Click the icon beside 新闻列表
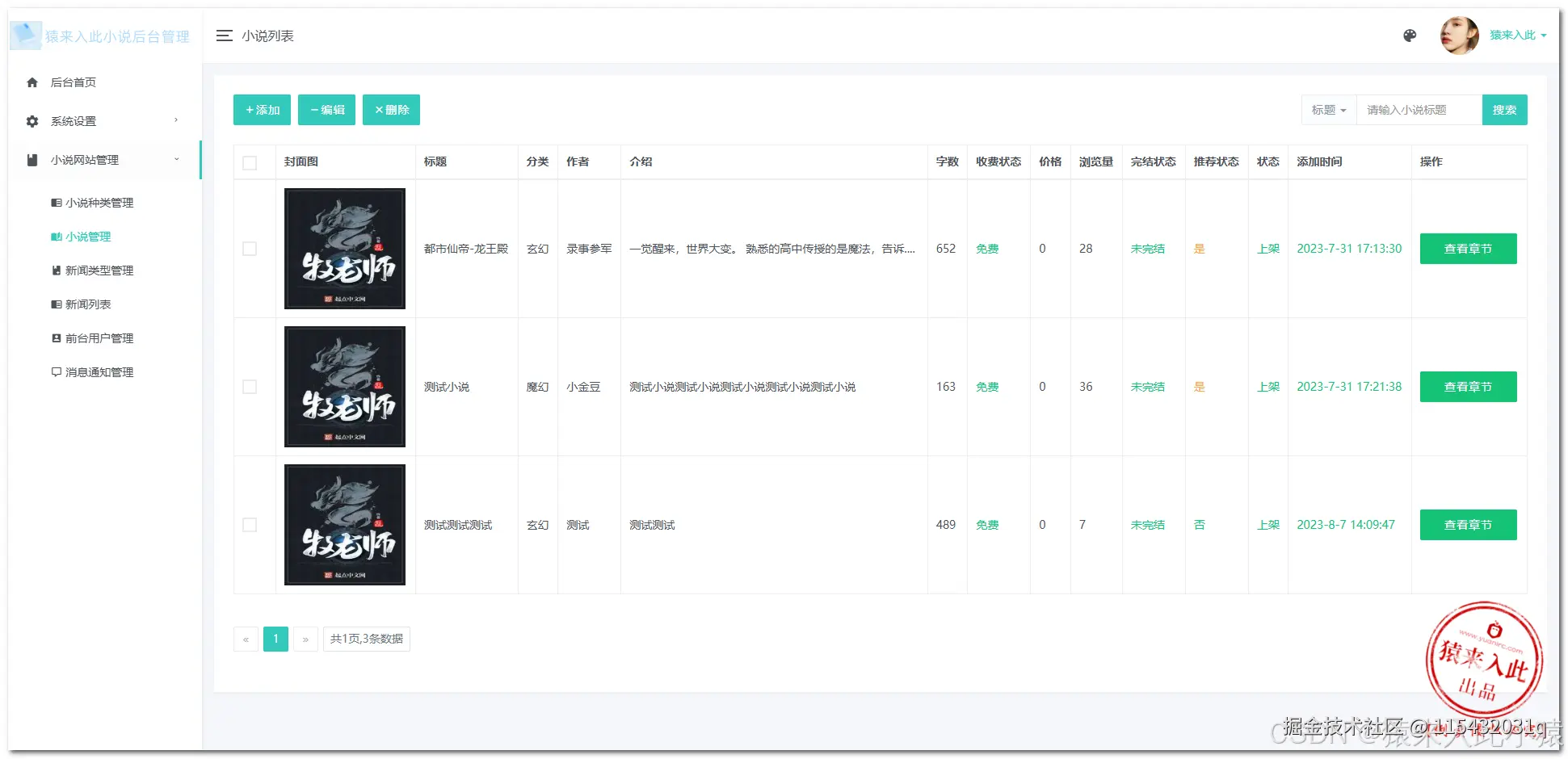 pos(57,304)
